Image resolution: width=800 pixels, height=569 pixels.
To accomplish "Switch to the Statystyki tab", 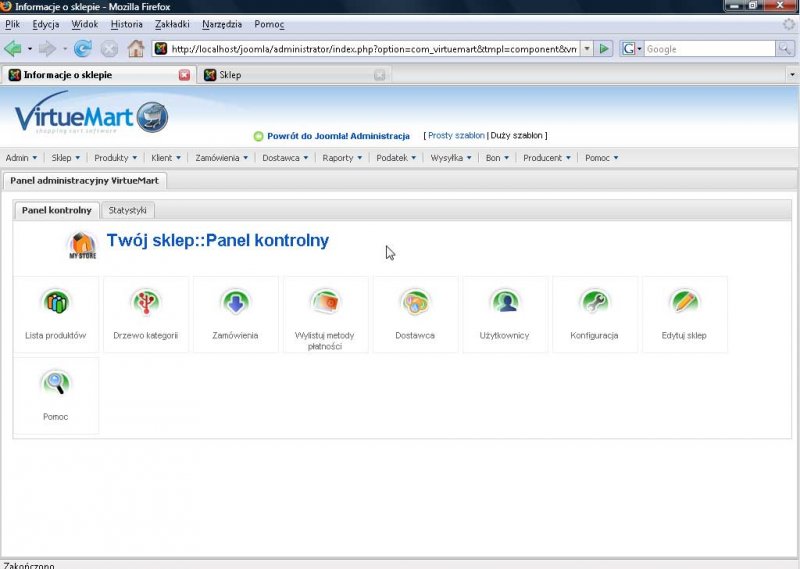I will (x=128, y=210).
